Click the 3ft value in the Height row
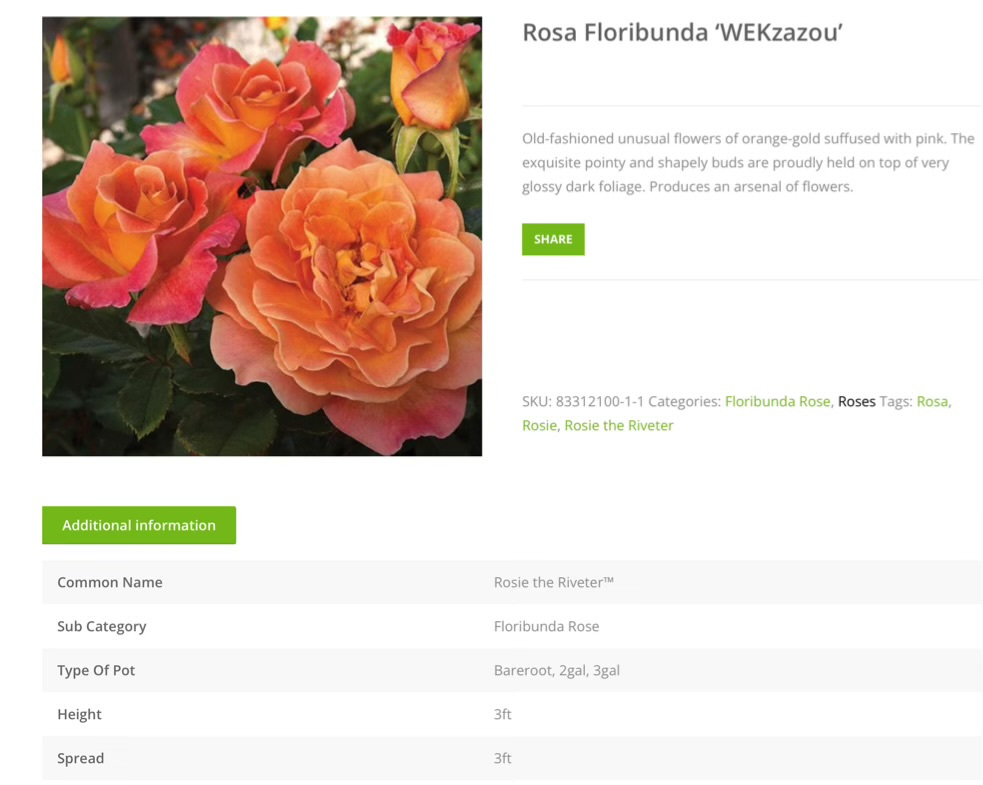 pos(503,714)
